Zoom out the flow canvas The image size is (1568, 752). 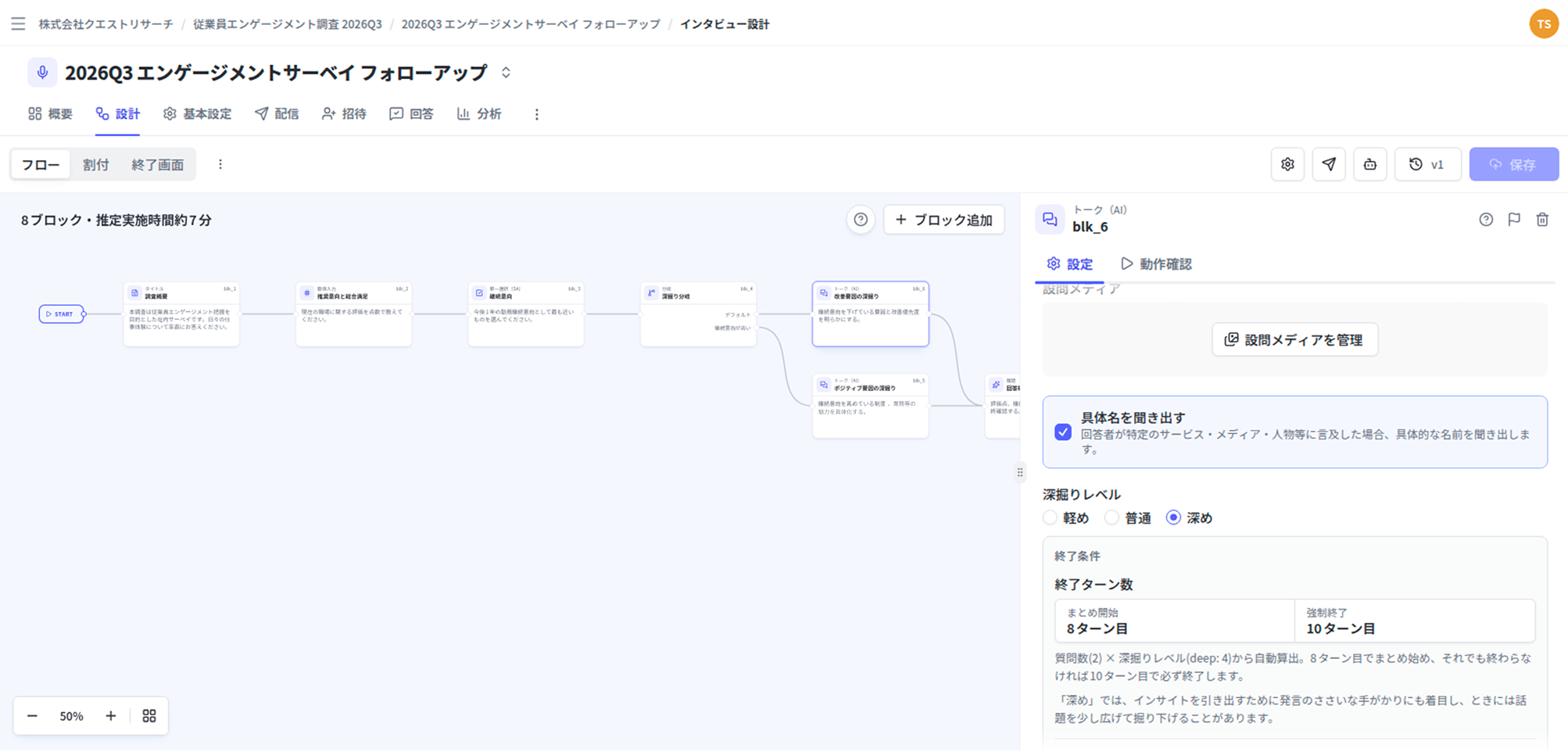[x=32, y=716]
